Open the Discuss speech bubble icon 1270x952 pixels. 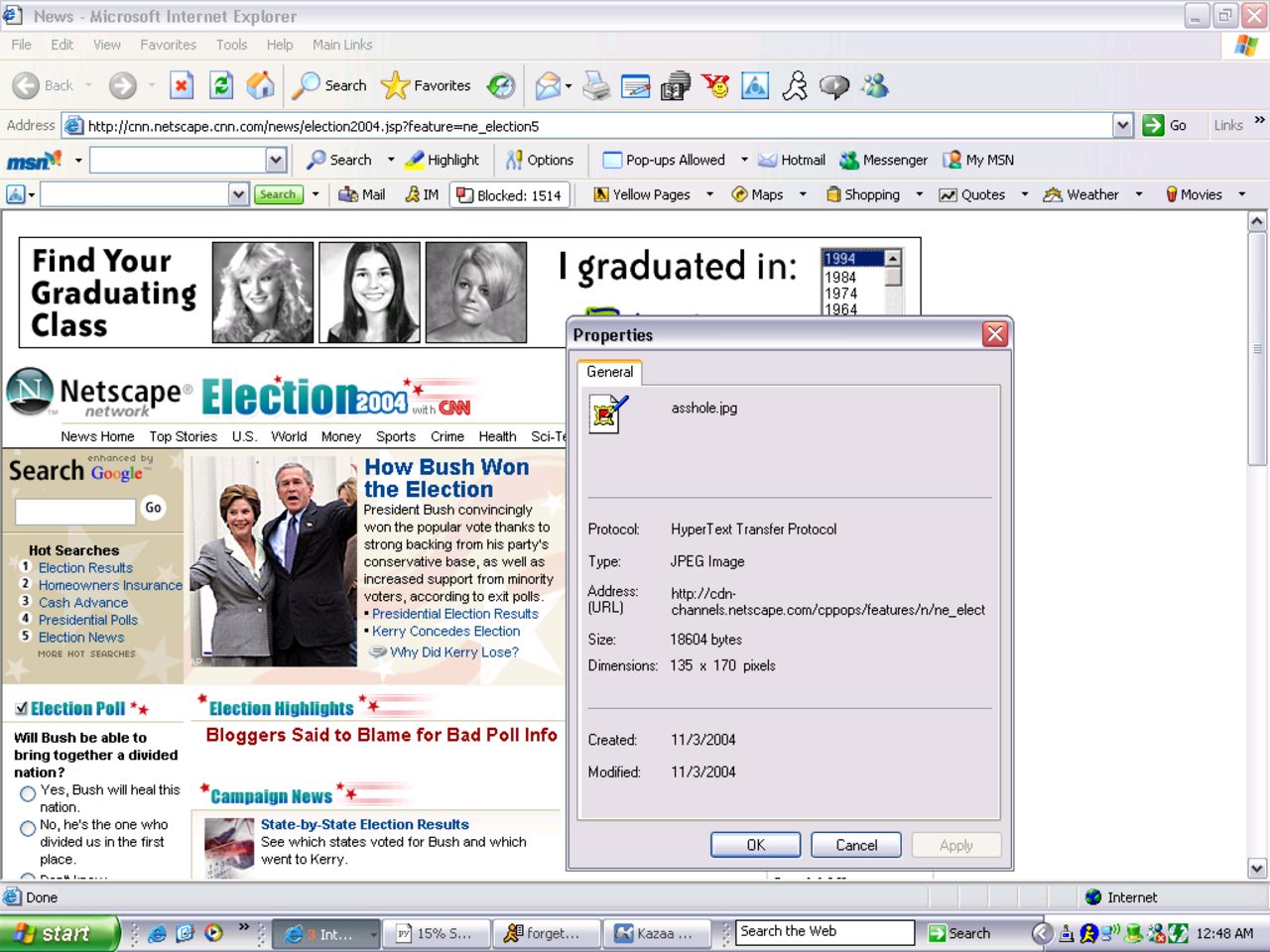(x=834, y=86)
